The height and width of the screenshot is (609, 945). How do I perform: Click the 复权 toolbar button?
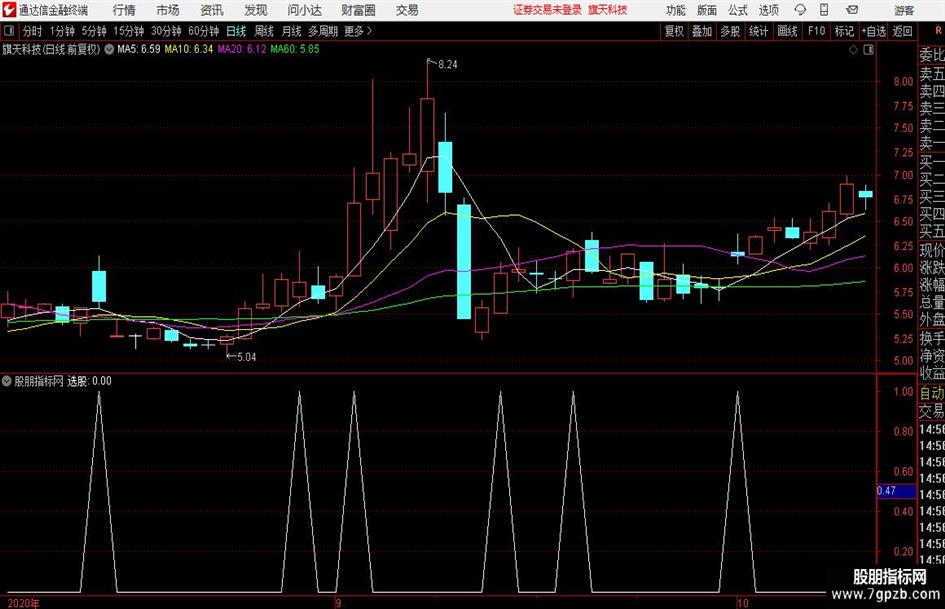[x=674, y=31]
